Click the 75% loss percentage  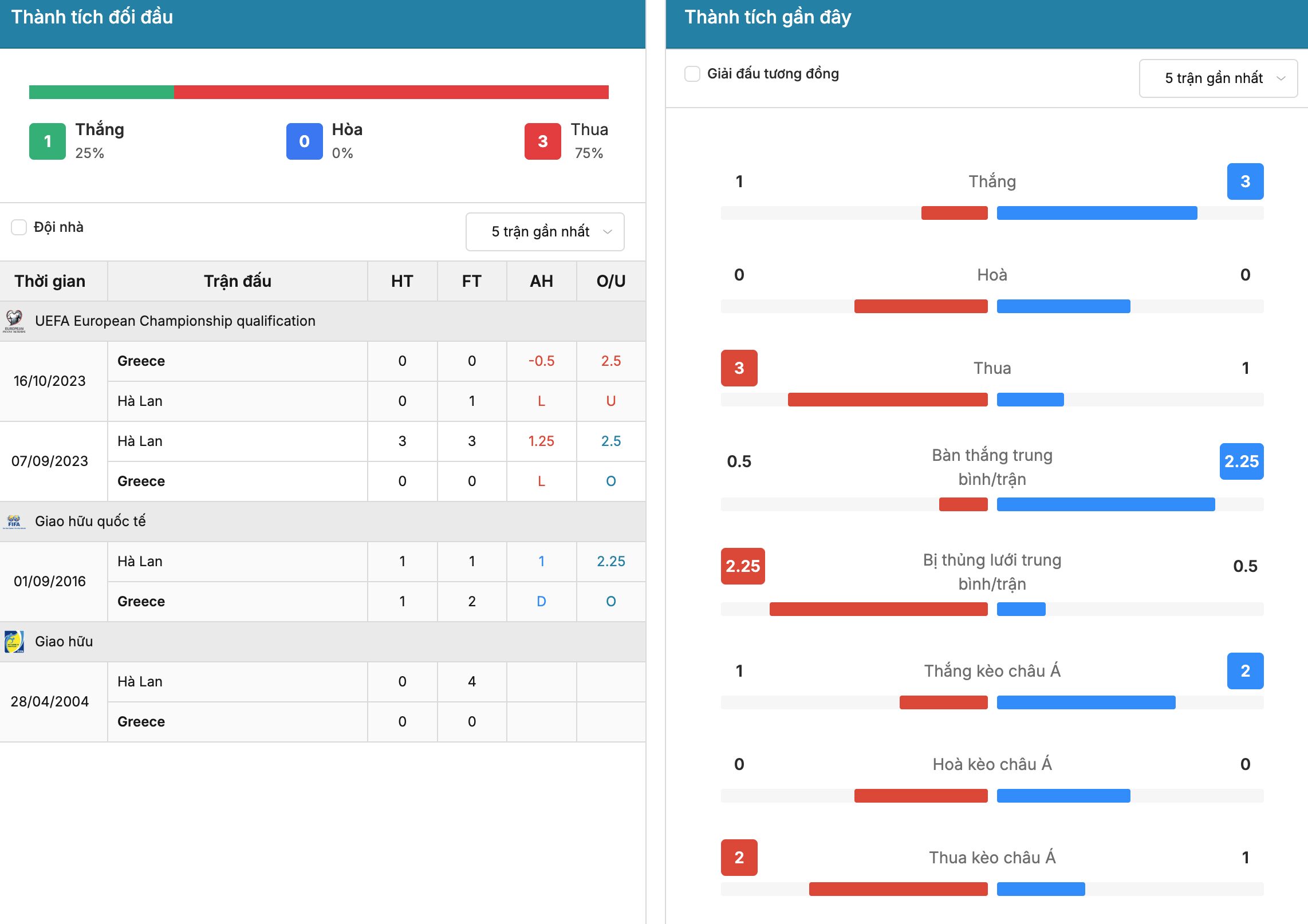589,153
